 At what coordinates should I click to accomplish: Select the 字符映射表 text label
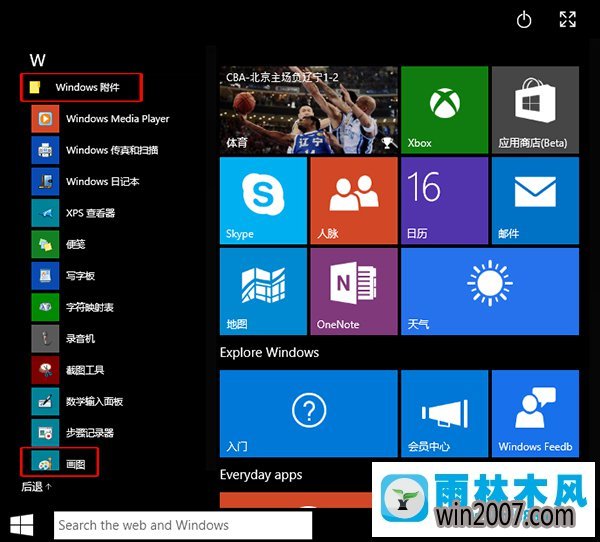(90, 307)
